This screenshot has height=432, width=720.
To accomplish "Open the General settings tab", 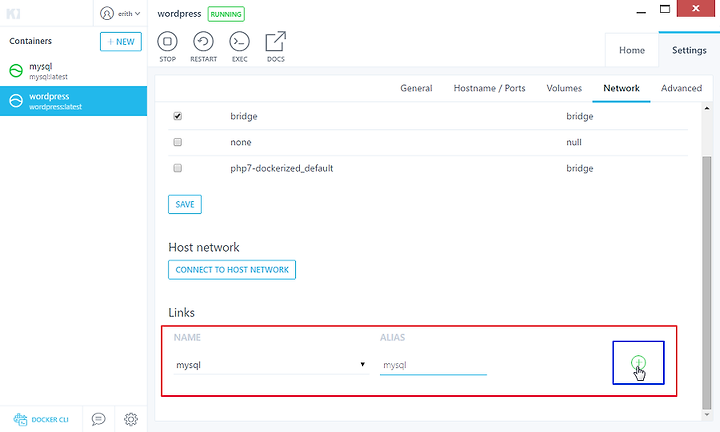I will (x=416, y=88).
